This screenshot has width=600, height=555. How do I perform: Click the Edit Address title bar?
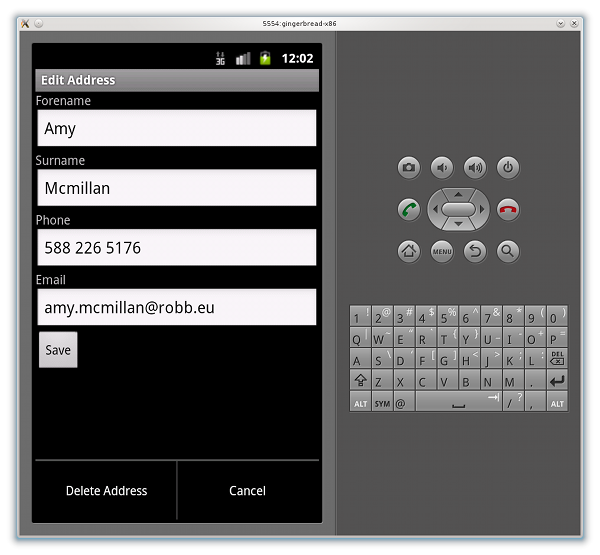click(177, 80)
